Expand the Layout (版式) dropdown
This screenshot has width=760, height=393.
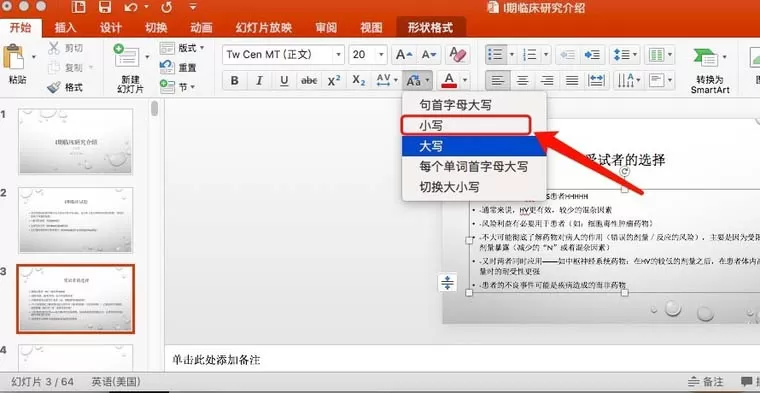tap(182, 47)
